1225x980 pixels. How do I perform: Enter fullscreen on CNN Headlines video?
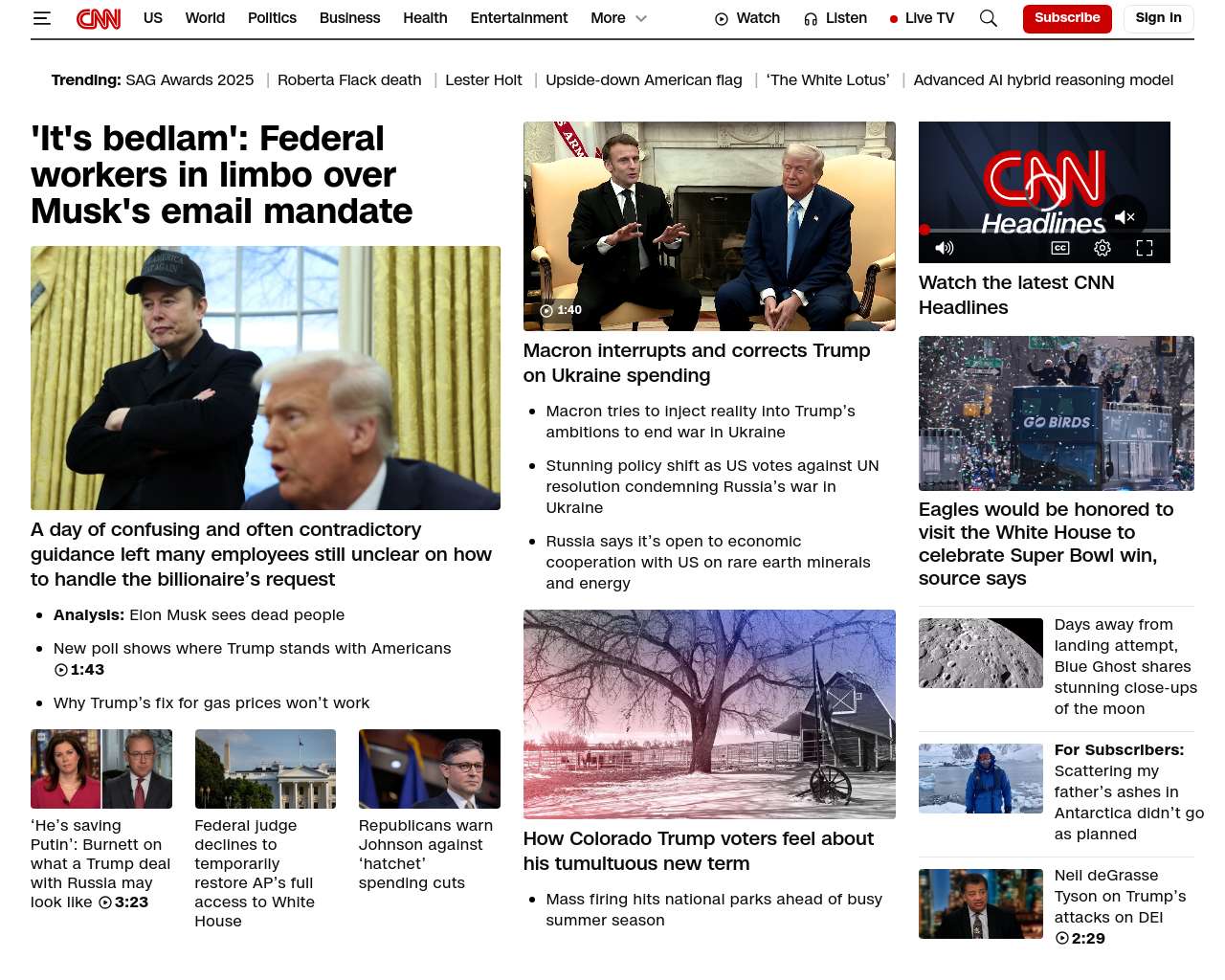pos(1145,248)
